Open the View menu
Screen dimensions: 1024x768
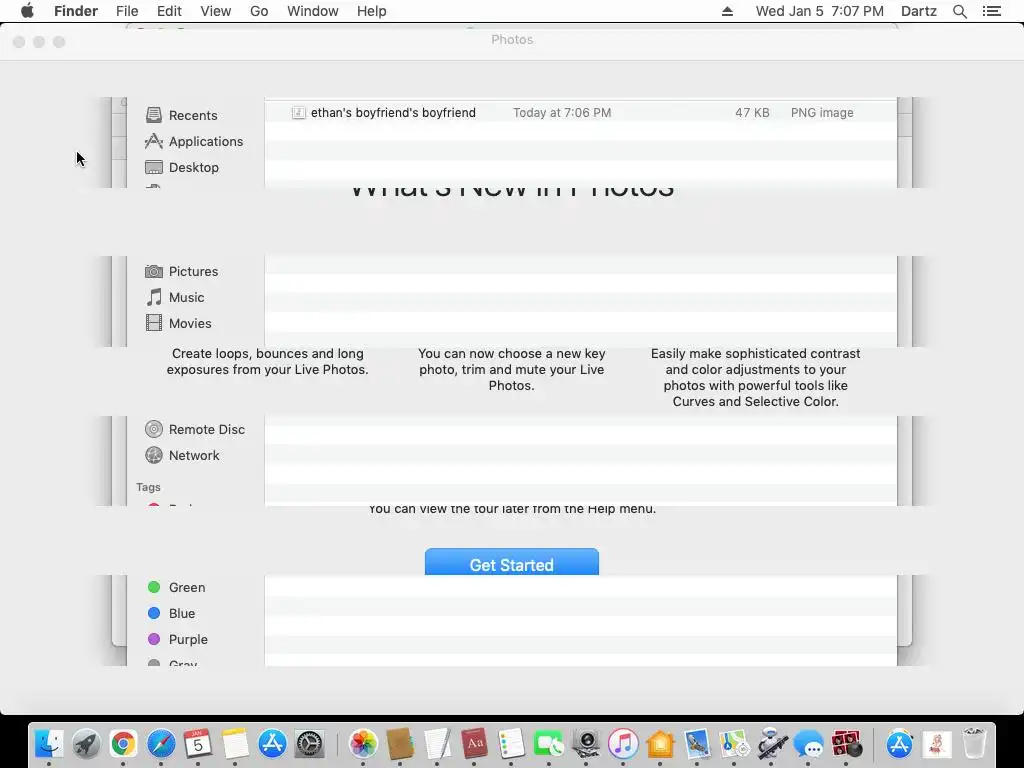(x=216, y=11)
